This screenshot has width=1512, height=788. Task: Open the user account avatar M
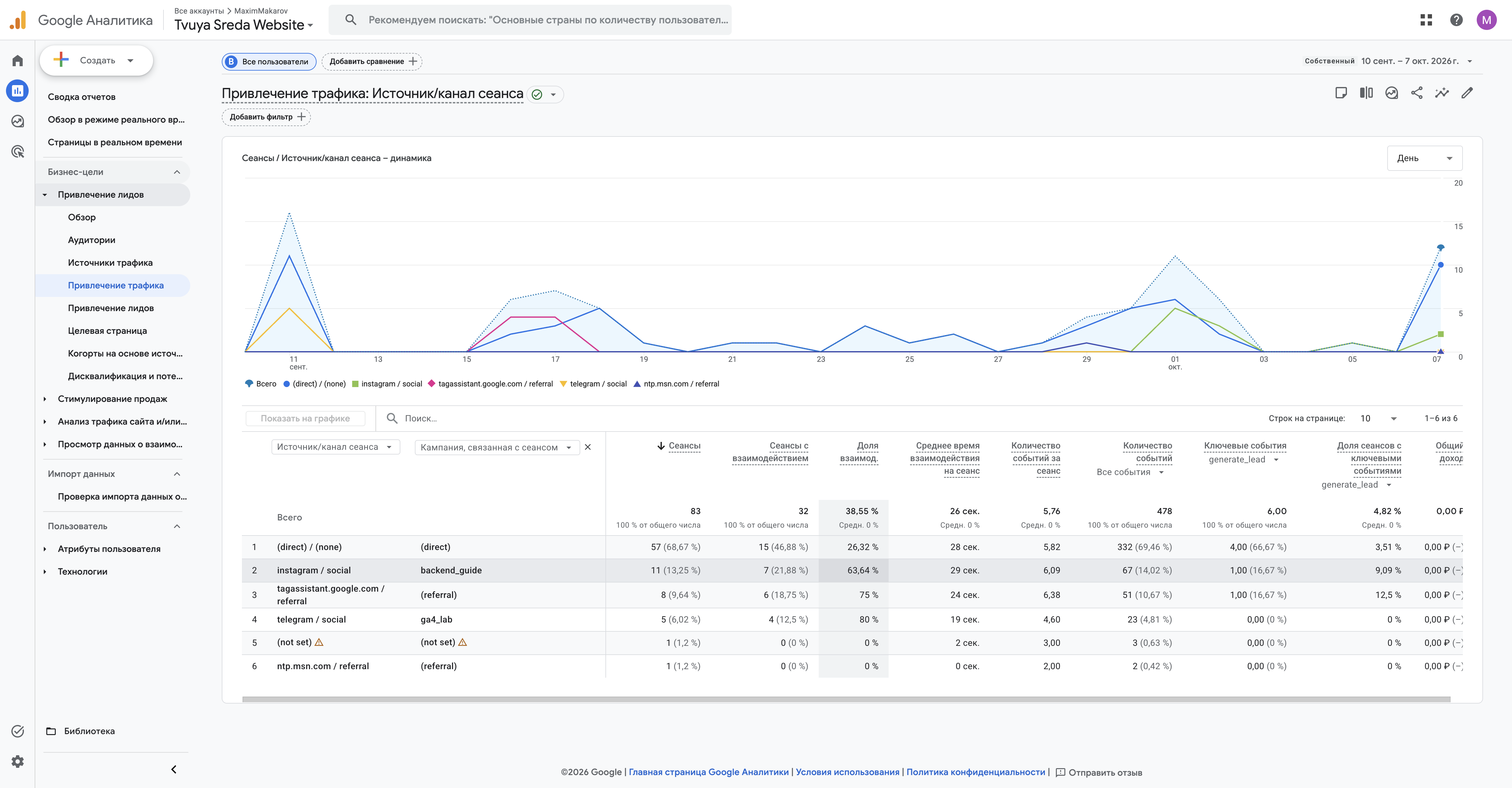coord(1487,20)
